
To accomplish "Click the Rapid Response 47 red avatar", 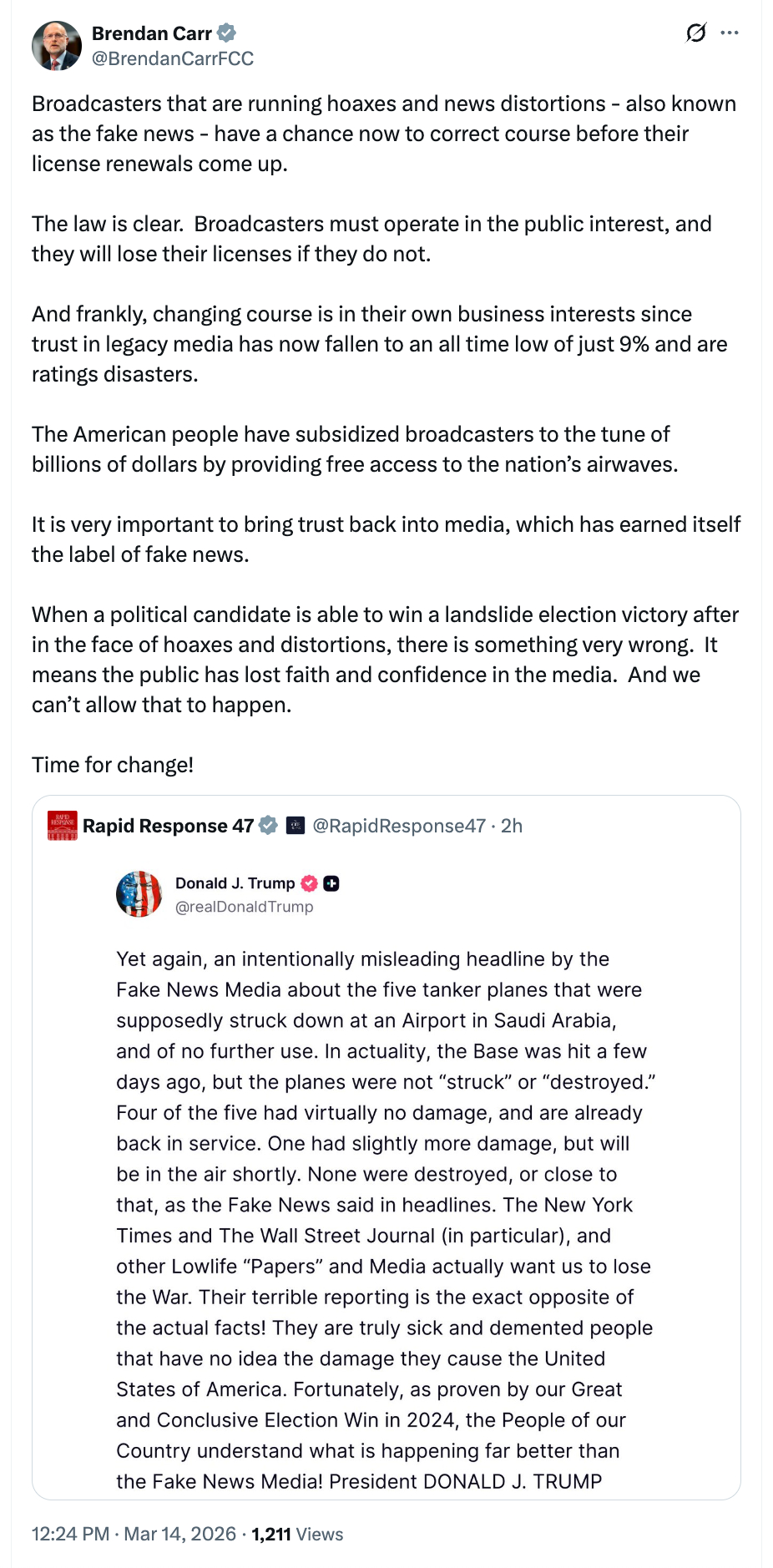I will [x=63, y=826].
